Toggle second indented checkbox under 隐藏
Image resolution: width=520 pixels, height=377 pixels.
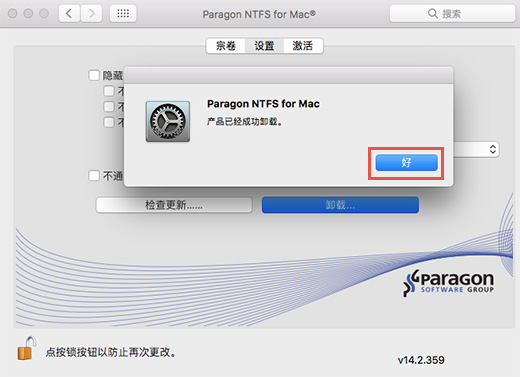[109, 106]
